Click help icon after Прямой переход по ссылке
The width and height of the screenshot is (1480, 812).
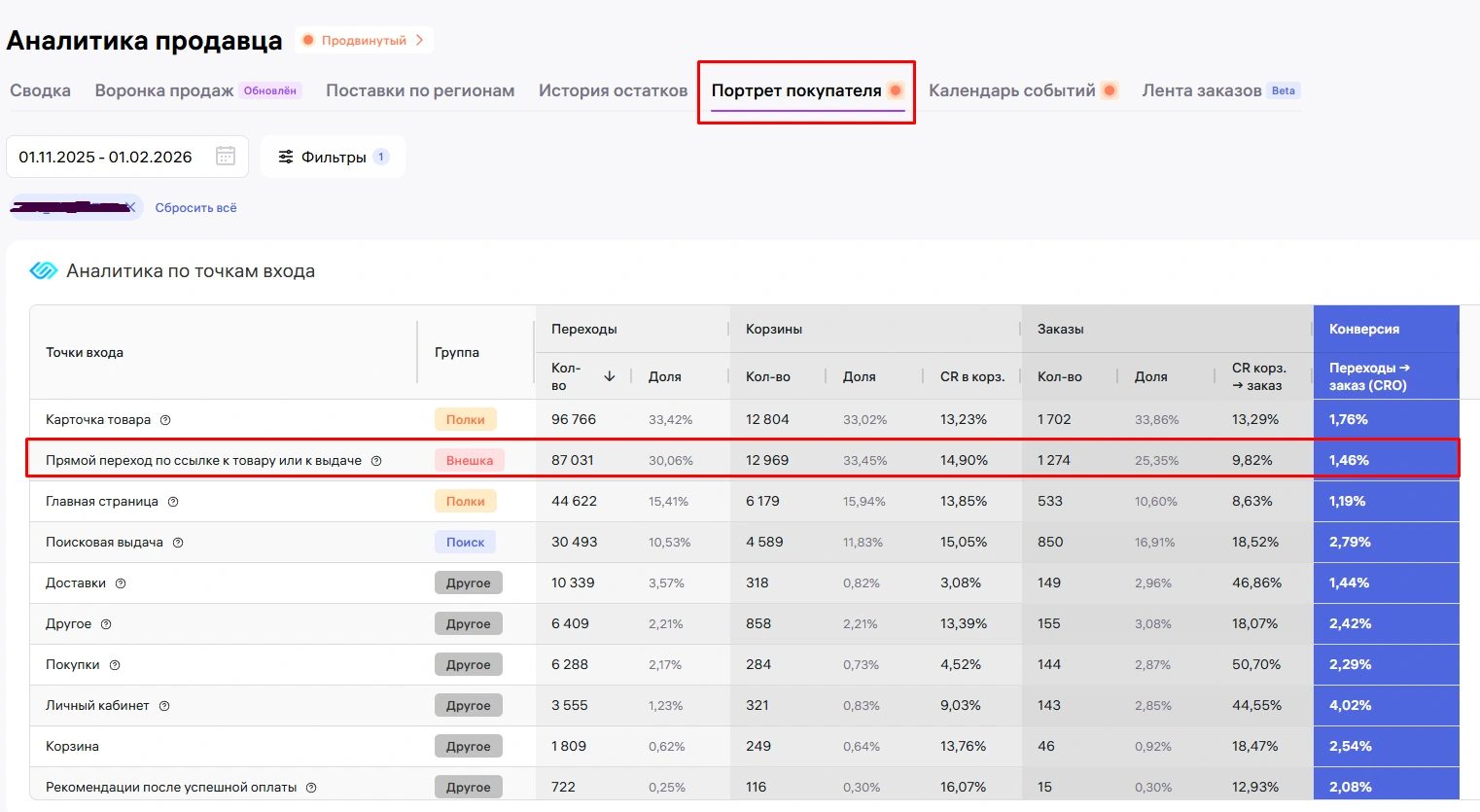tap(376, 461)
